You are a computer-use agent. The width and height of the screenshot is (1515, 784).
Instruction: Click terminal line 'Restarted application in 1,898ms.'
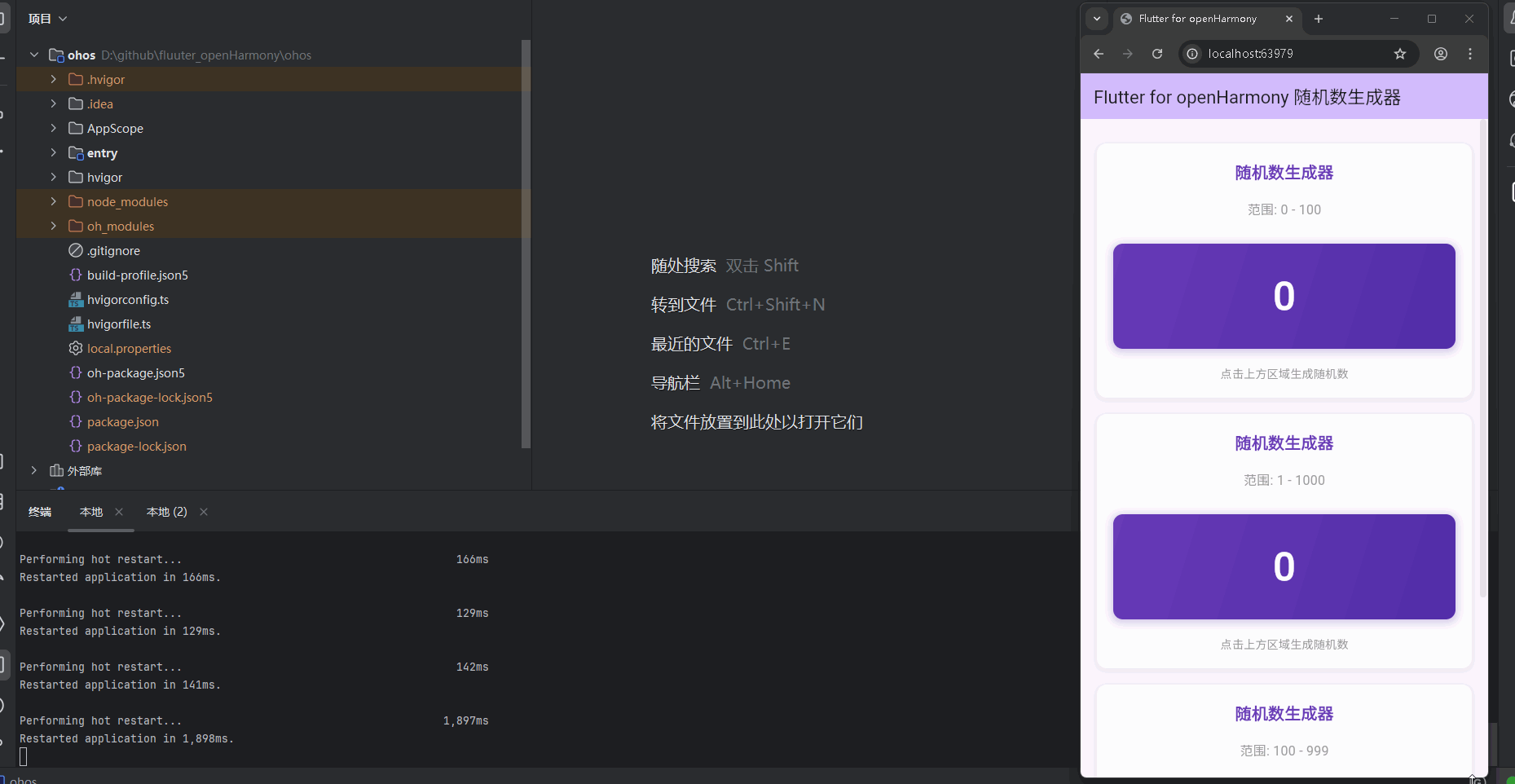[127, 739]
